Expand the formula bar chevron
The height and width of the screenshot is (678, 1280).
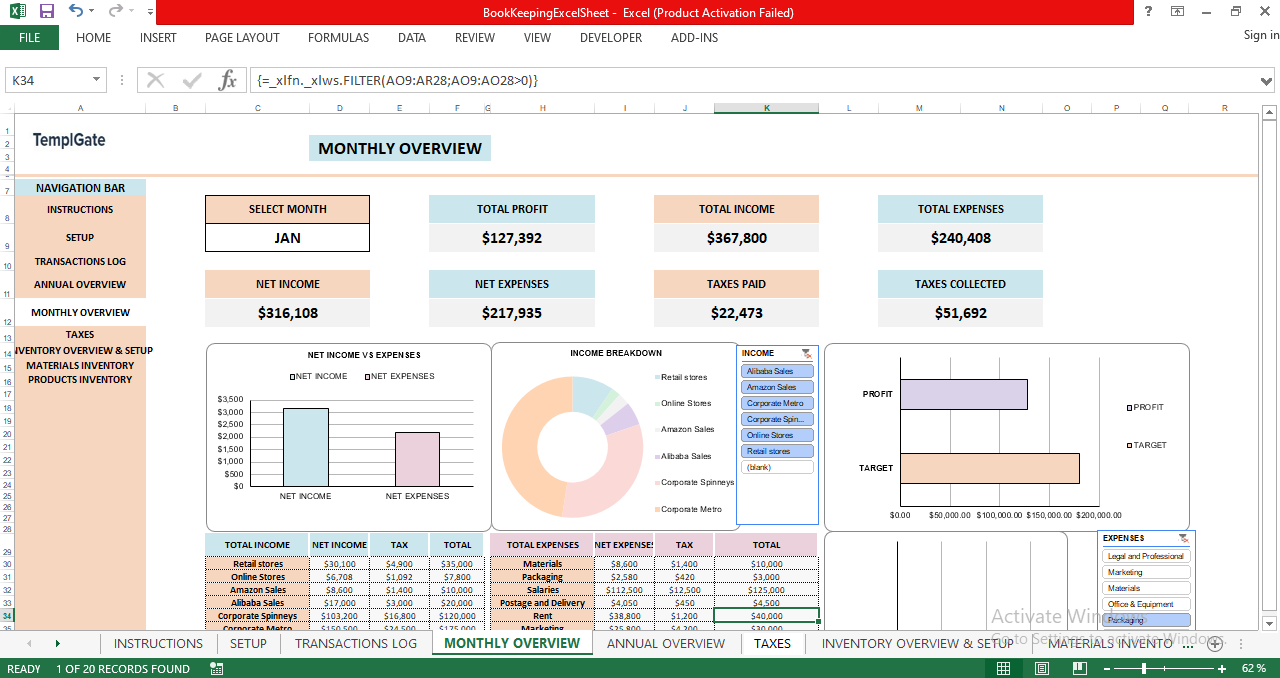pos(1268,81)
